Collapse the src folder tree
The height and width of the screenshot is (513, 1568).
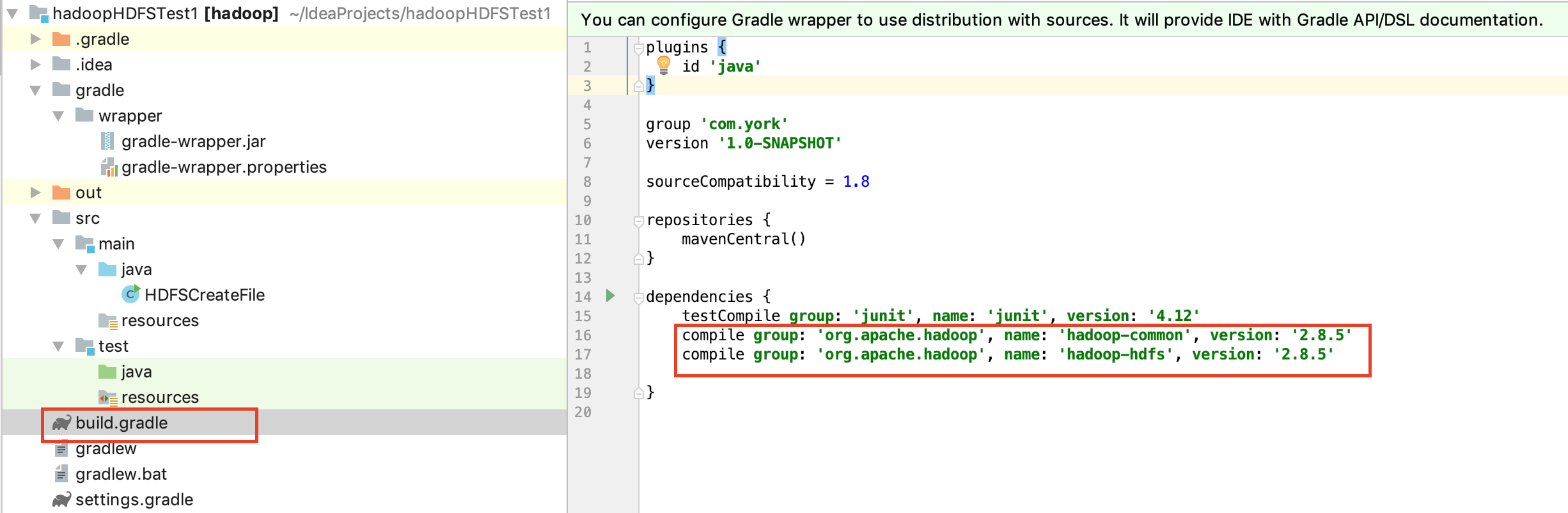[x=36, y=218]
